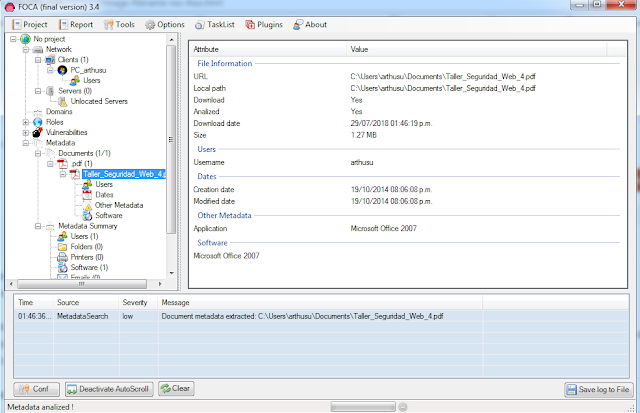Screen dimensions: 640x413
Task: Click the Attribute column header
Action: [x=269, y=49]
